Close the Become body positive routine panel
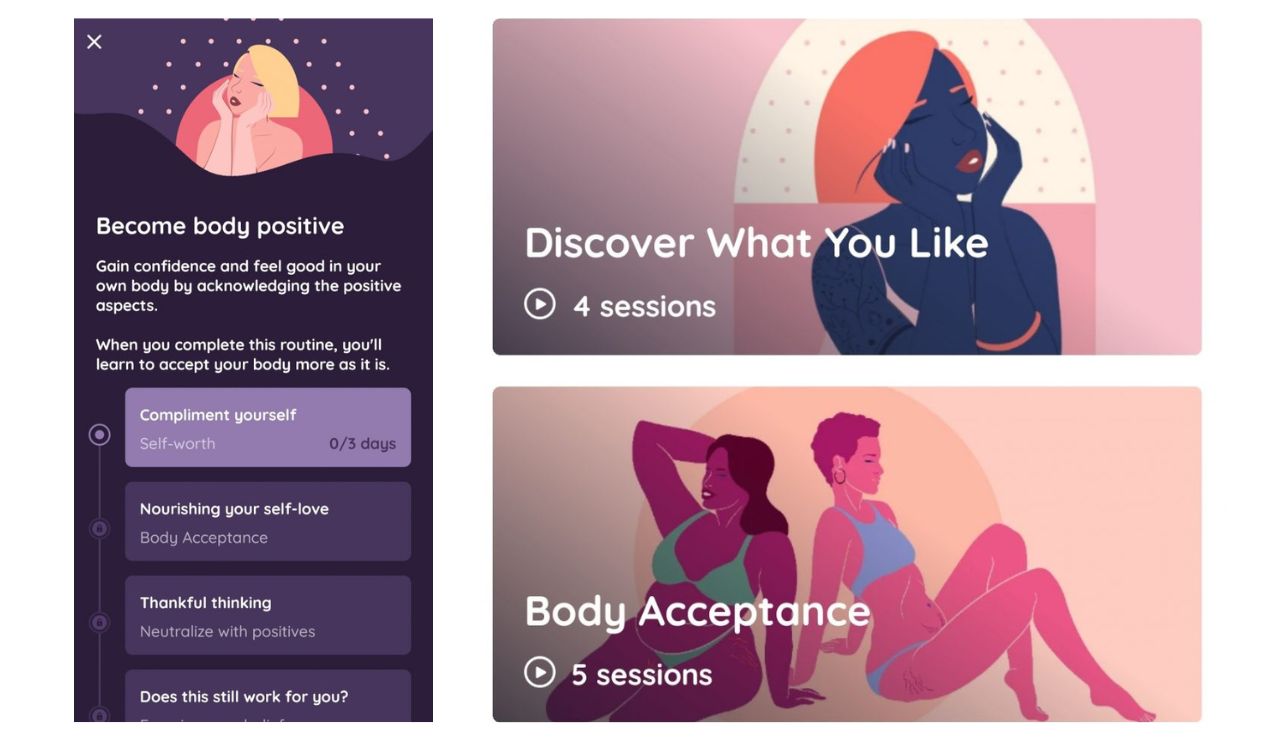Viewport: 1280px width, 740px height. point(94,42)
